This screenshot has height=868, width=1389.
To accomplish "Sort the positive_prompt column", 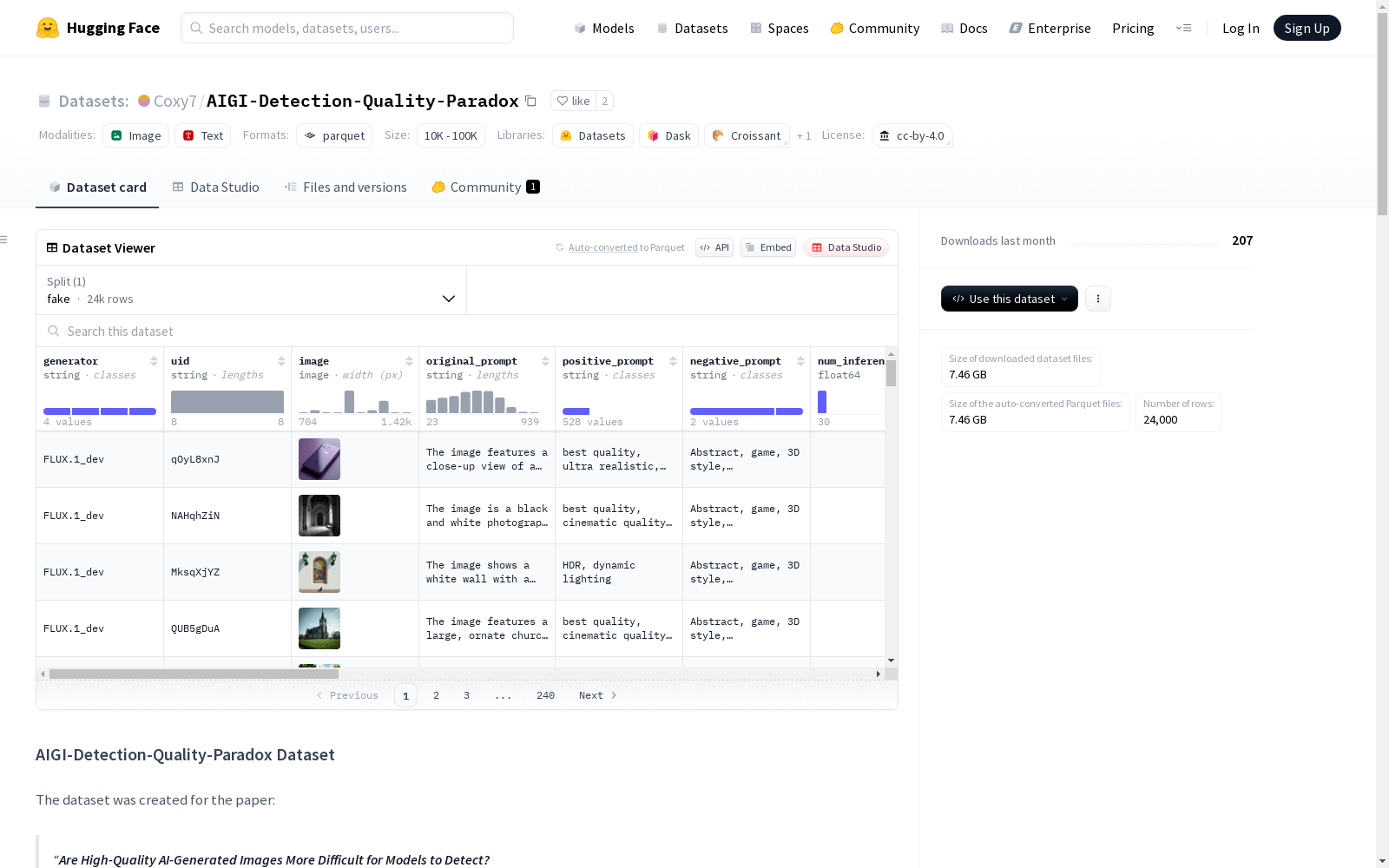I will tap(673, 361).
